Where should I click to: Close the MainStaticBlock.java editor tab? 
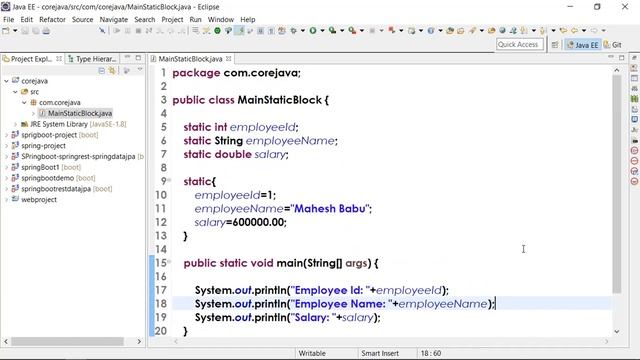[x=229, y=59]
